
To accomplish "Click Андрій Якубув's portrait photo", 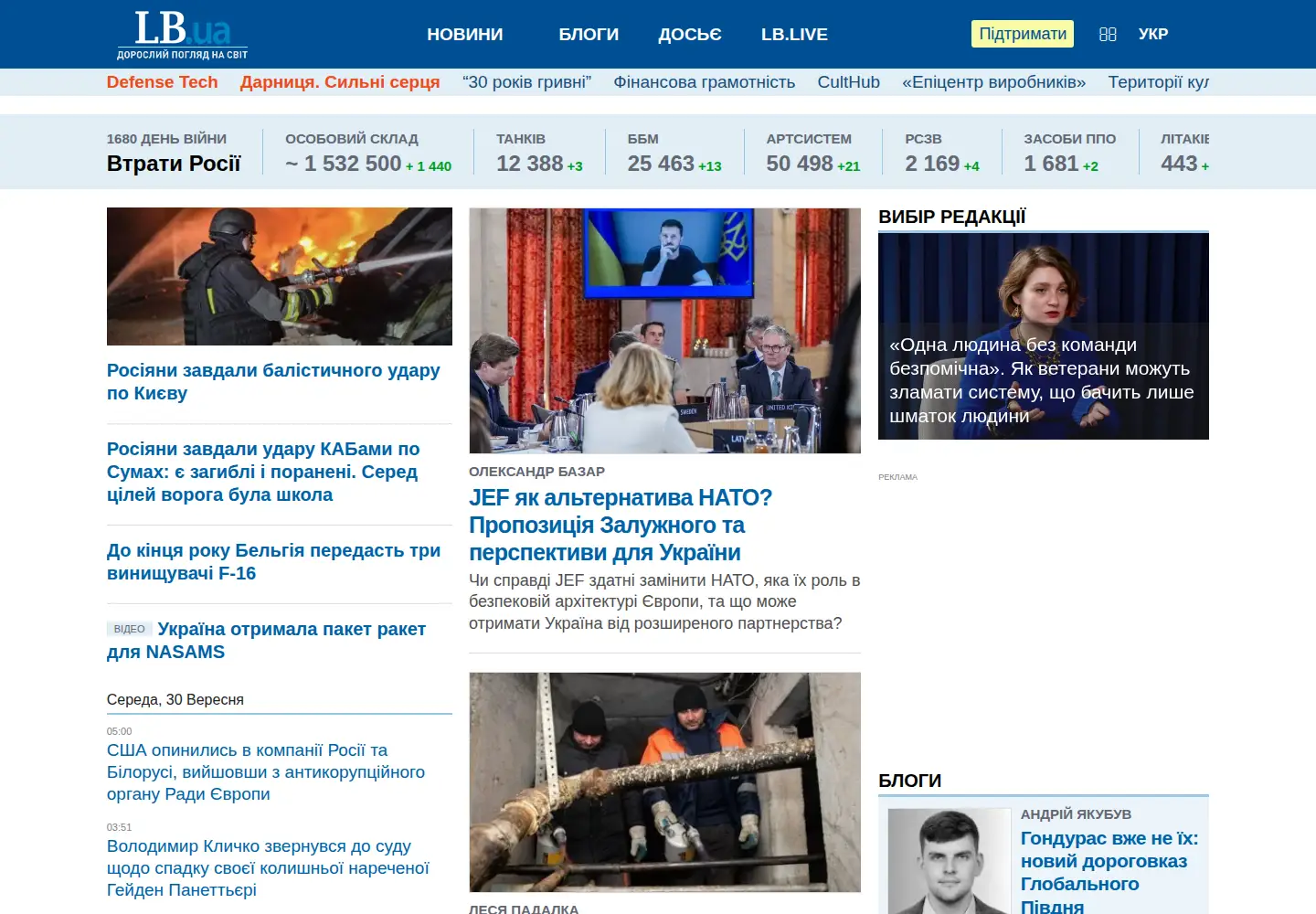I will pos(950,861).
